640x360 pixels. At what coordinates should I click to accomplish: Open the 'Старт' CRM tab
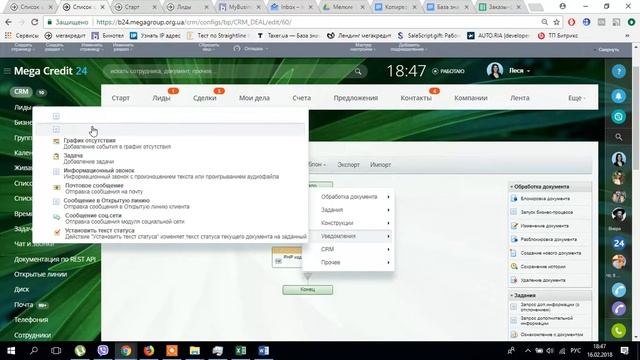(120, 98)
